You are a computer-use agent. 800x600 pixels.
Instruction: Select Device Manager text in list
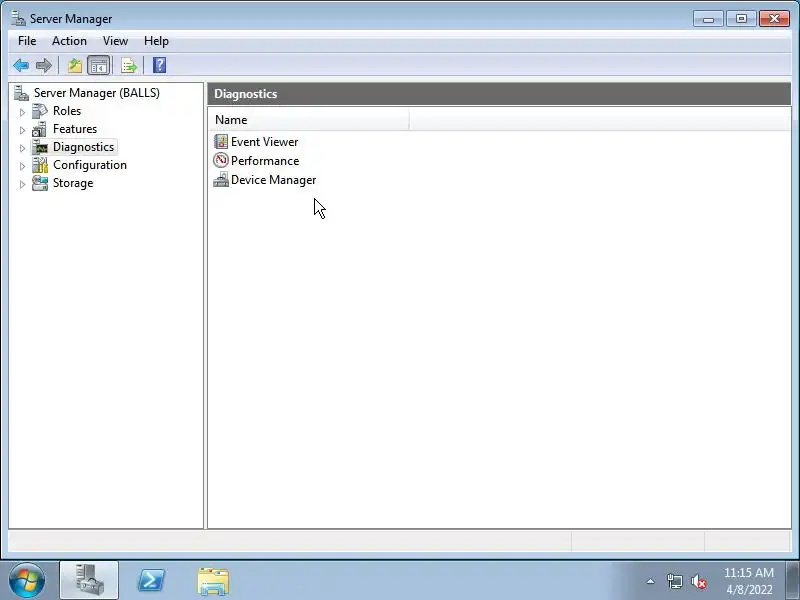[x=273, y=180]
